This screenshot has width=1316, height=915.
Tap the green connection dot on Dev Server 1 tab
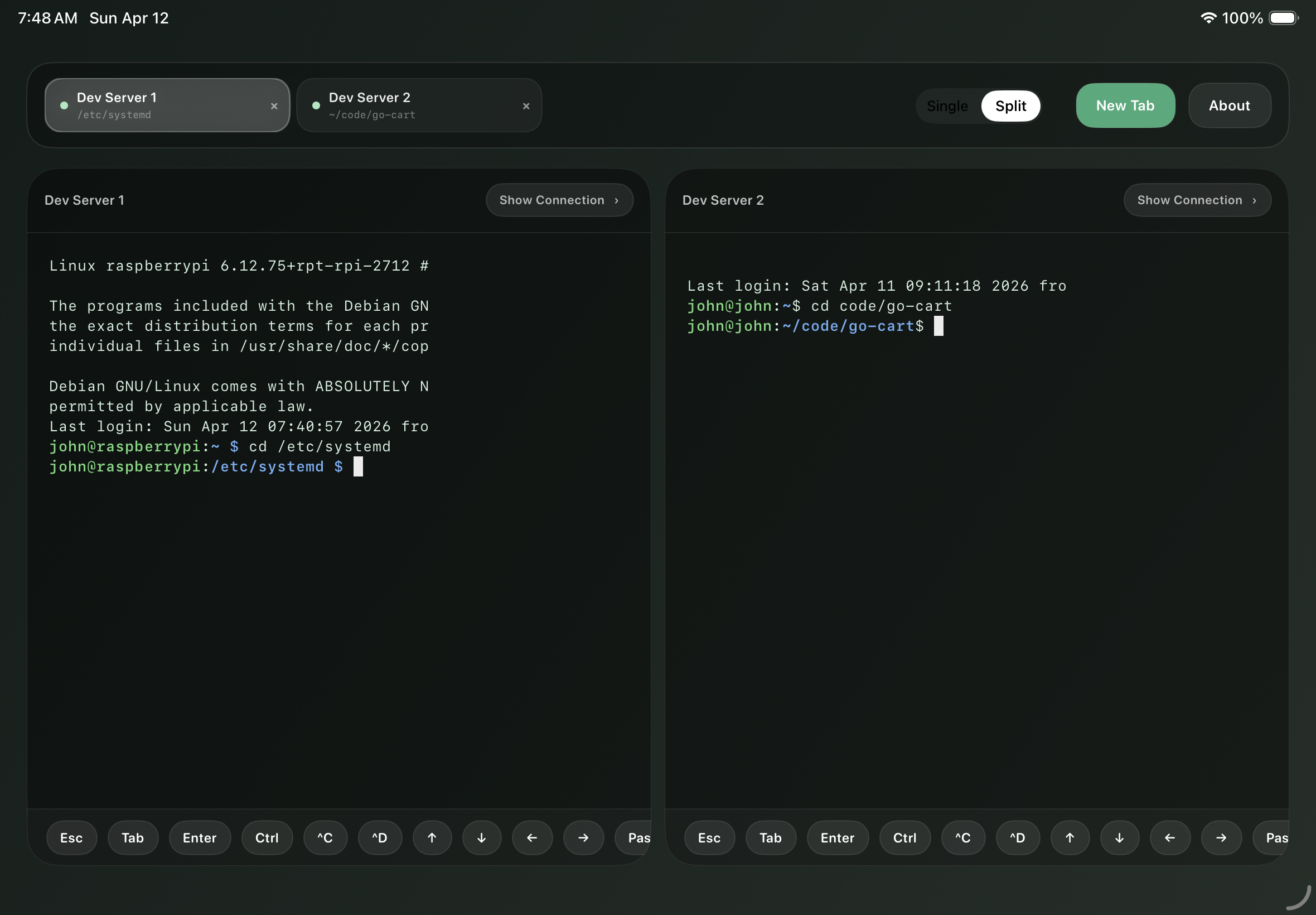click(64, 105)
